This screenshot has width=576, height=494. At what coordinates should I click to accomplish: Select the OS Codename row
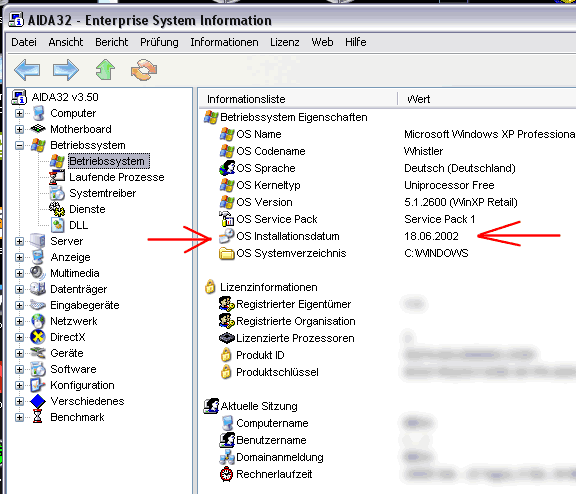point(271,151)
